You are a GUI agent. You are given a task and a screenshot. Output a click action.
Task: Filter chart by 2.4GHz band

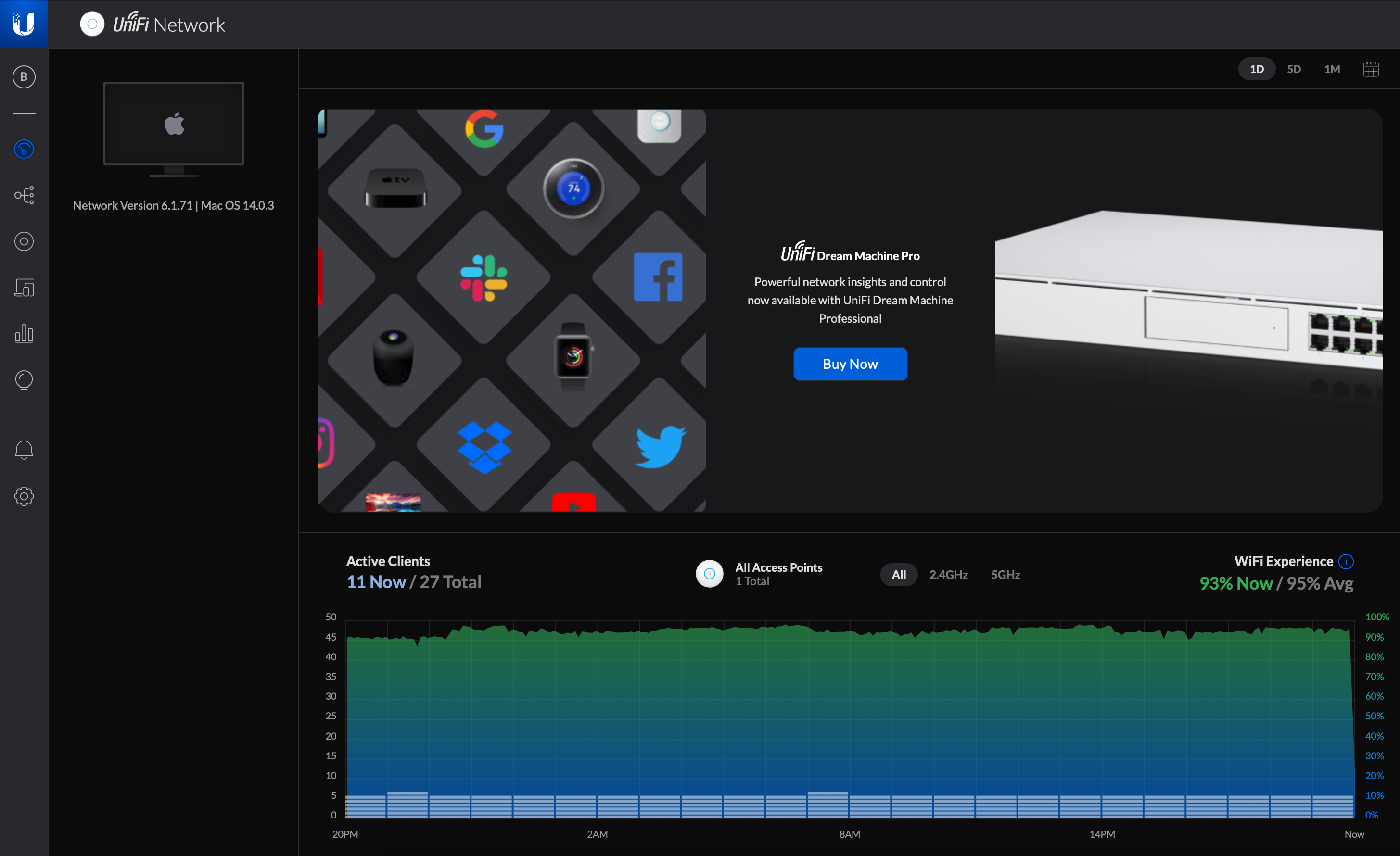tap(948, 574)
